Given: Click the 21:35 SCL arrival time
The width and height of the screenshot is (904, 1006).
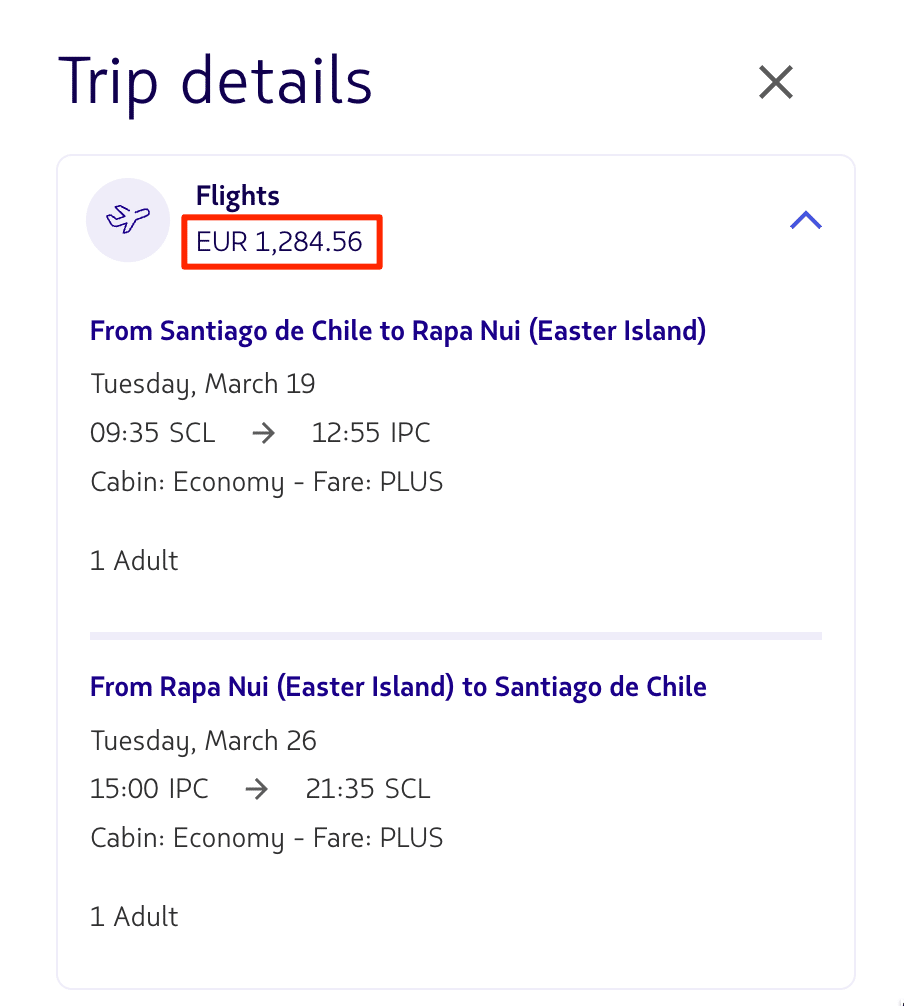Looking at the screenshot, I should coord(368,789).
